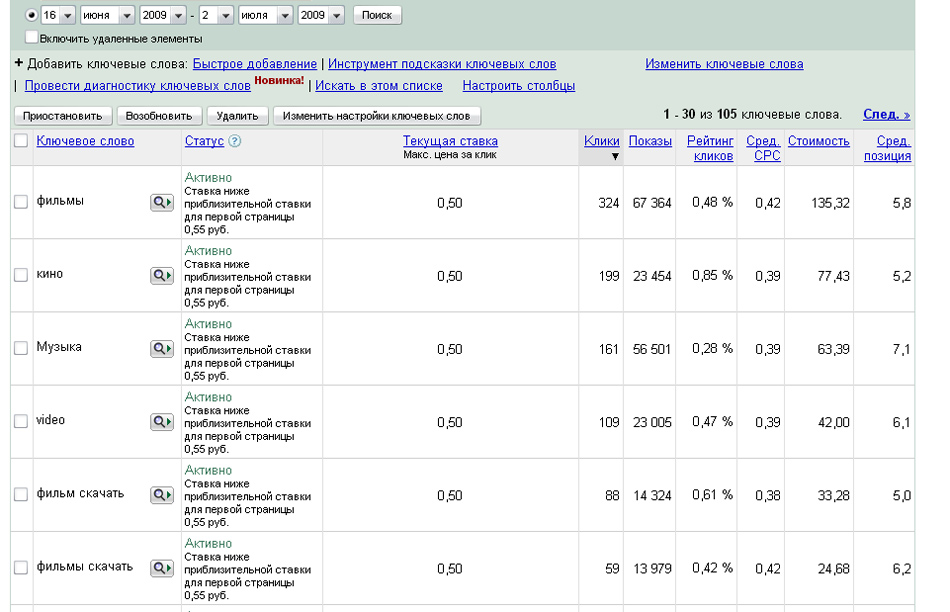Open keyword preview magnifier for фильмы

coord(162,202)
